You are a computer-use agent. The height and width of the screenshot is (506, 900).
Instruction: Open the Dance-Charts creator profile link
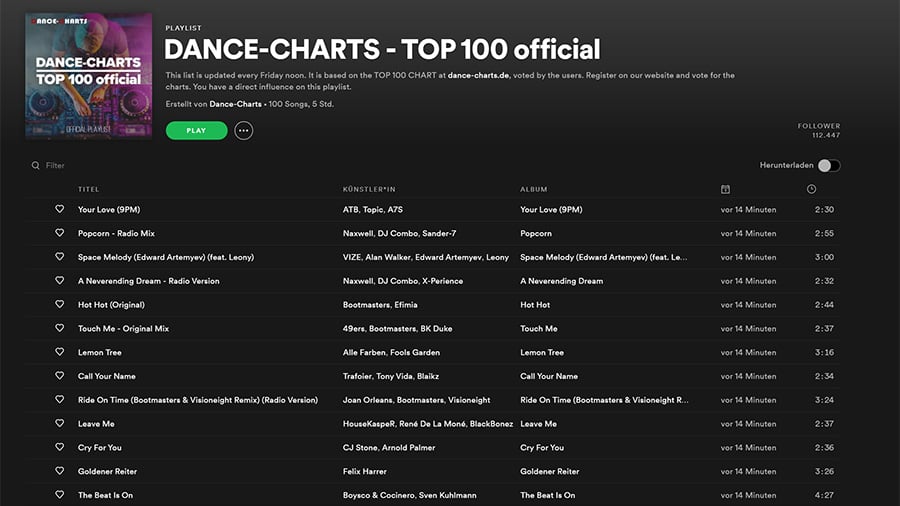pyautogui.click(x=235, y=104)
